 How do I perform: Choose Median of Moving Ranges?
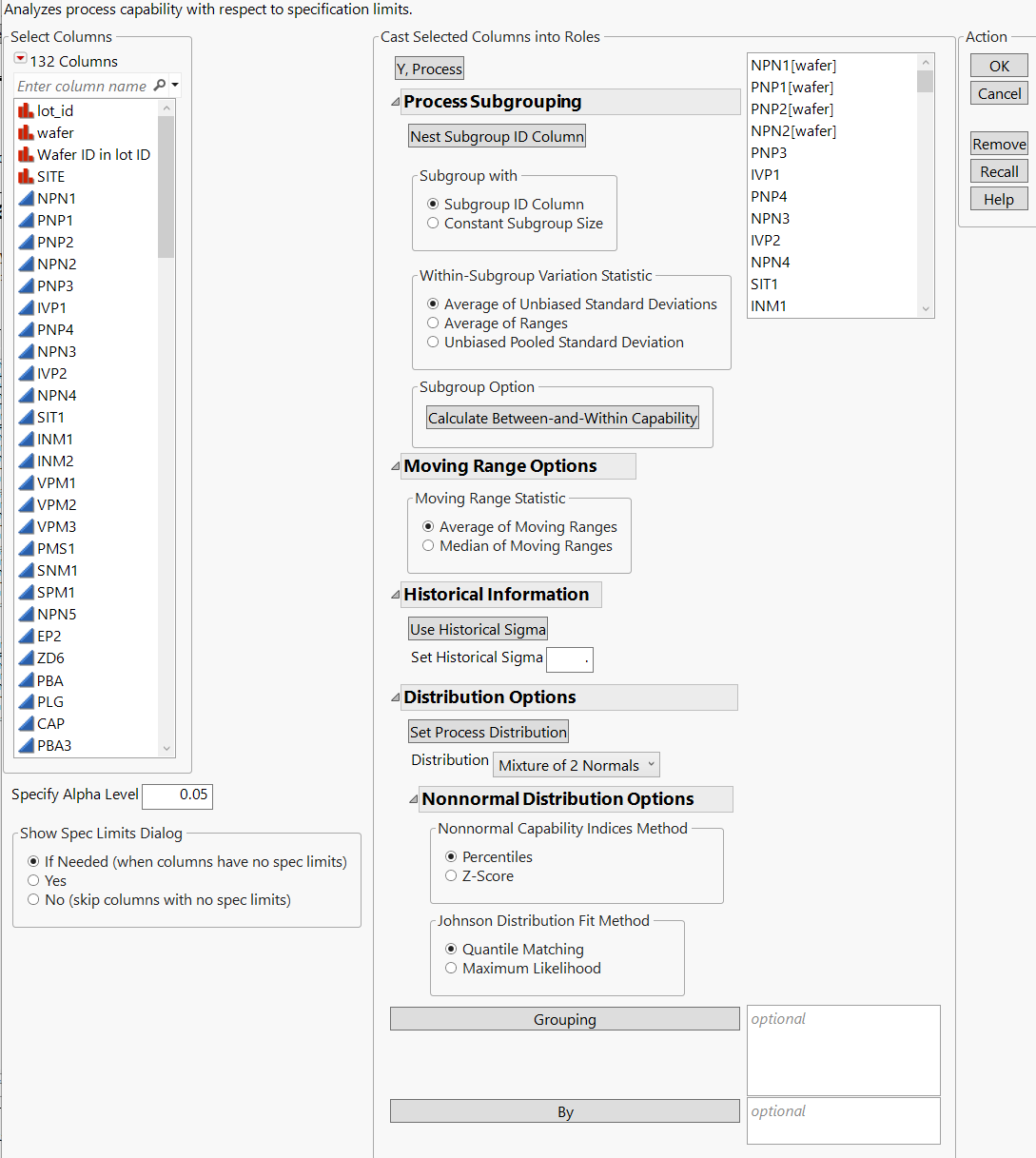(428, 545)
